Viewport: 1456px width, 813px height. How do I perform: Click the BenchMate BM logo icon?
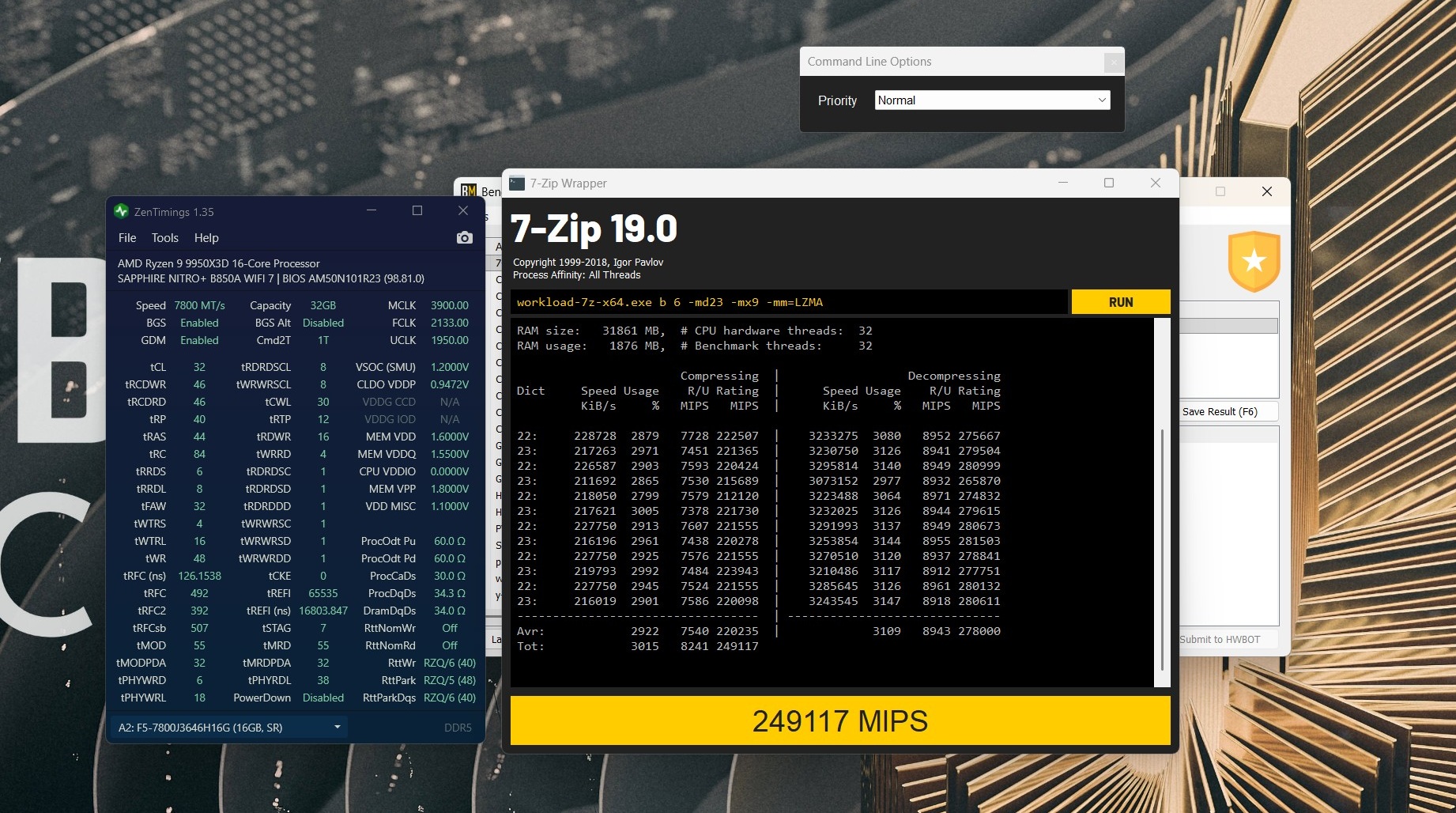pos(469,191)
